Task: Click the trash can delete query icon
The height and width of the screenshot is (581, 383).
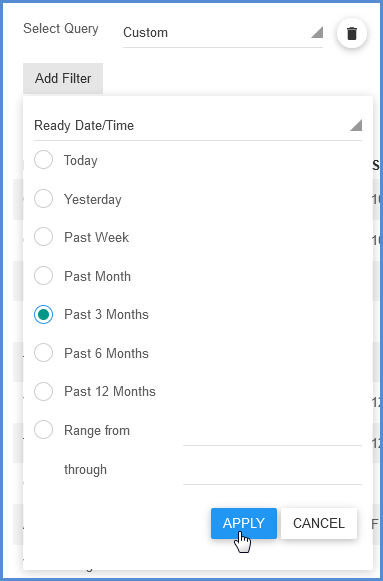Action: 352,33
